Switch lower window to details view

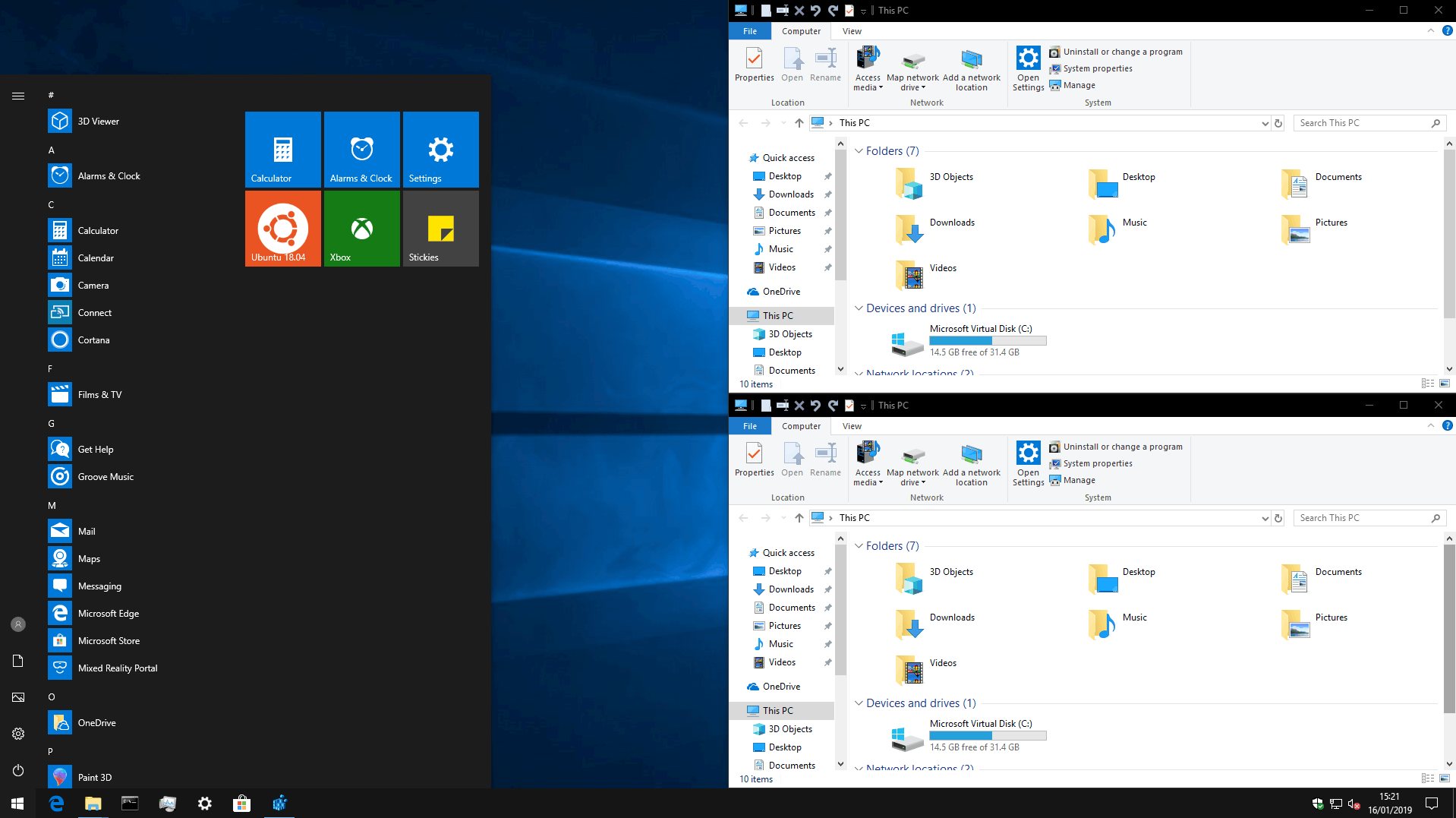coord(1427,779)
